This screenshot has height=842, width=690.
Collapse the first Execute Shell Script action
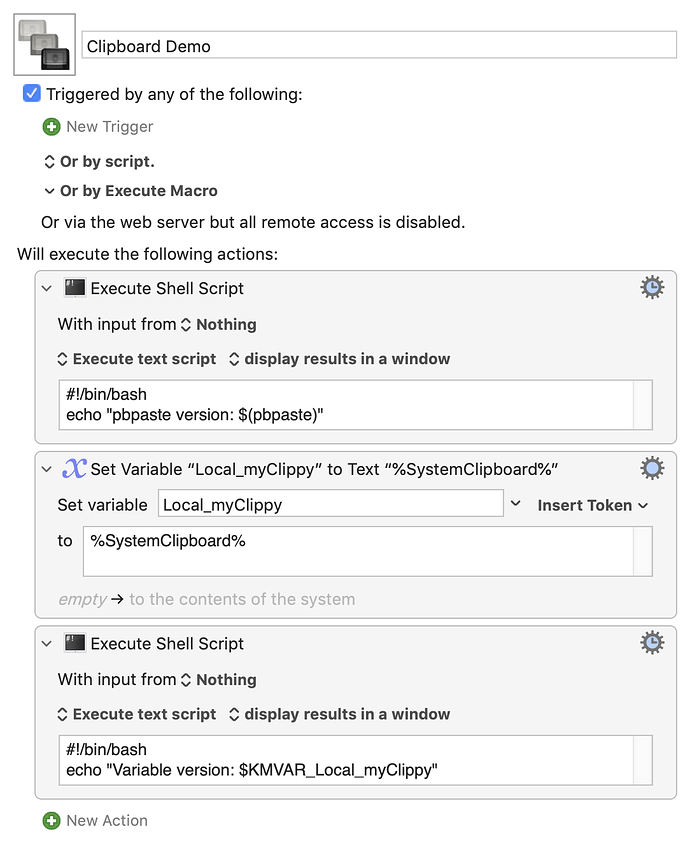click(x=47, y=288)
